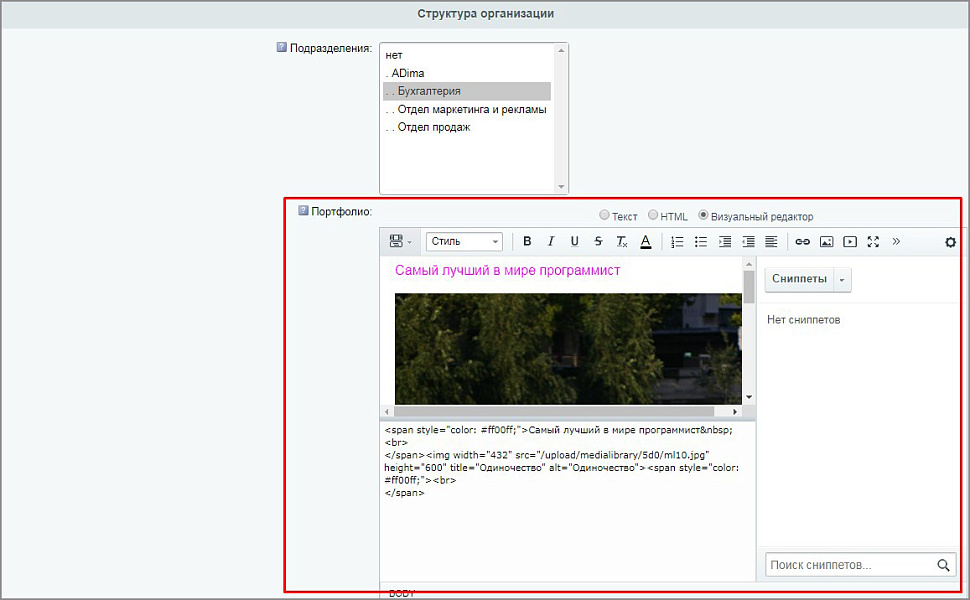Click the strikethrough formatting icon
970x600 pixels.
[x=597, y=241]
